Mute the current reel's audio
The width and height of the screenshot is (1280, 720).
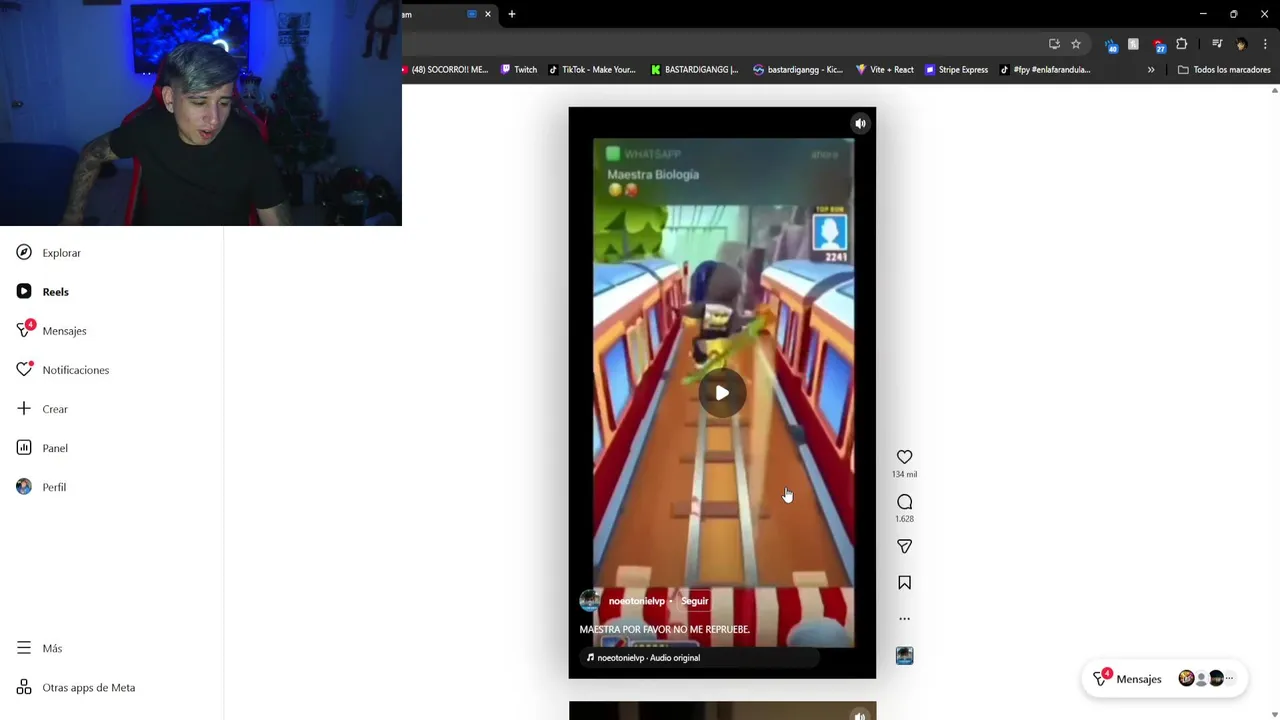(x=860, y=124)
